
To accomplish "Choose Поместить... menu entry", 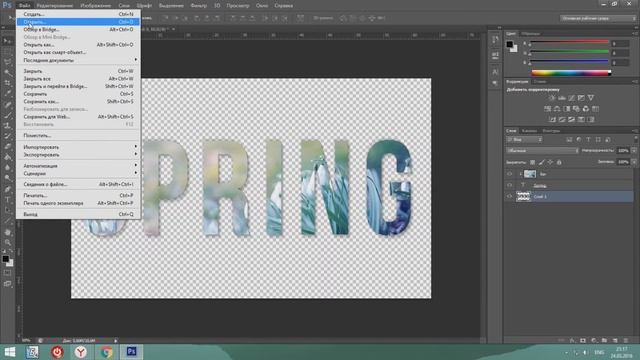I will (78, 136).
